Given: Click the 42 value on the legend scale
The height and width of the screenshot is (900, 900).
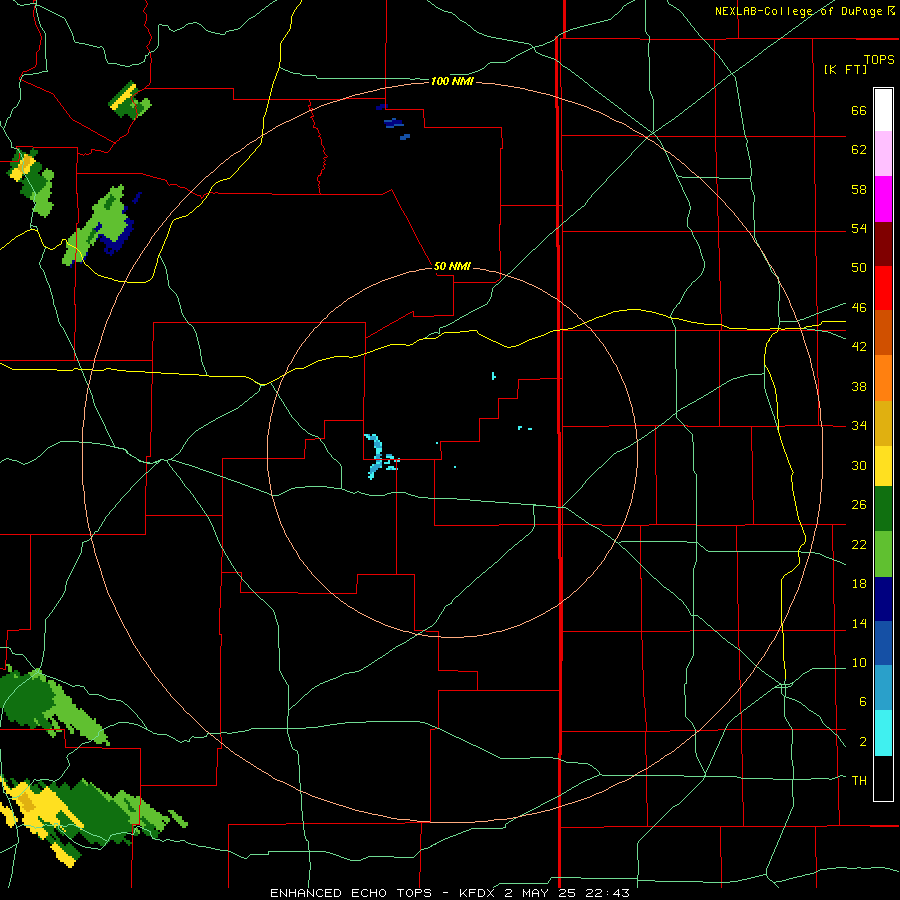Looking at the screenshot, I should coord(859,346).
